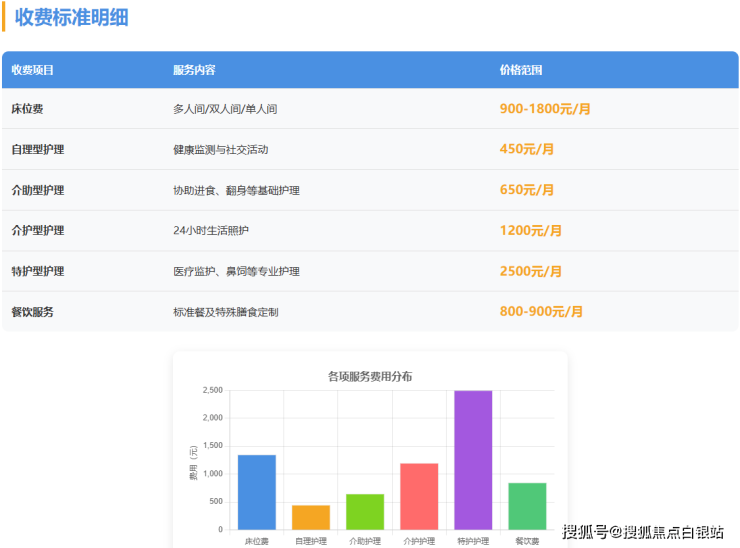Select the 介护型护理 row label
The image size is (740, 548).
[x=38, y=230]
